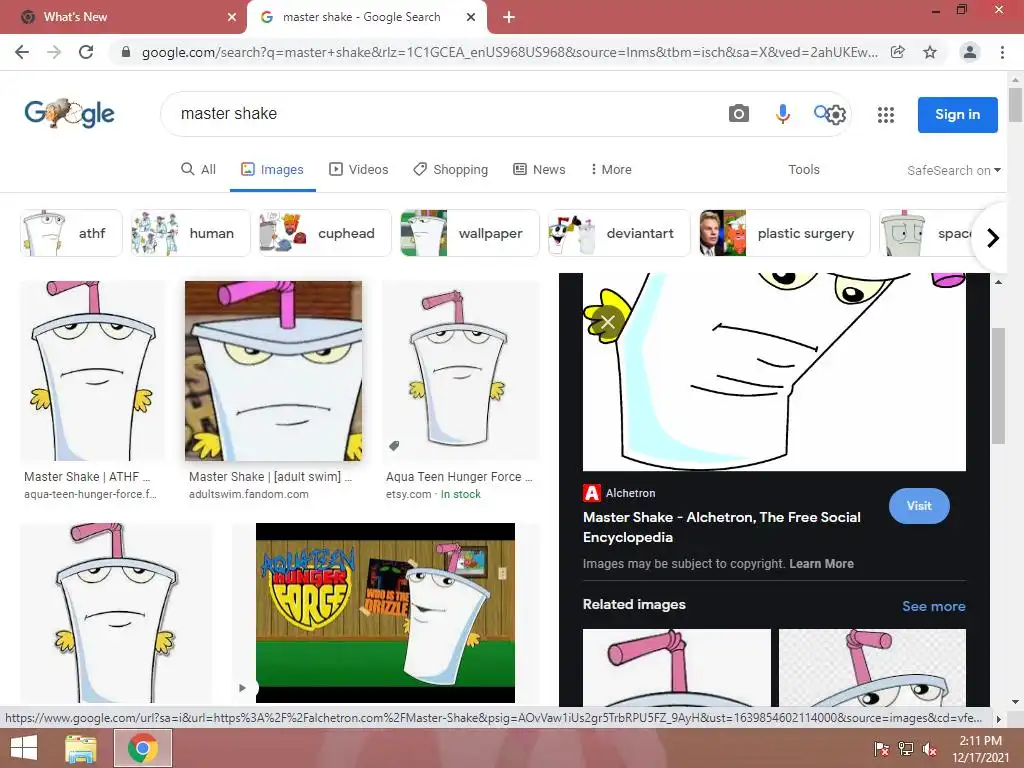Screen dimensions: 1024x768
Task: Click the product tag icon on Etsy image
Action: (394, 446)
